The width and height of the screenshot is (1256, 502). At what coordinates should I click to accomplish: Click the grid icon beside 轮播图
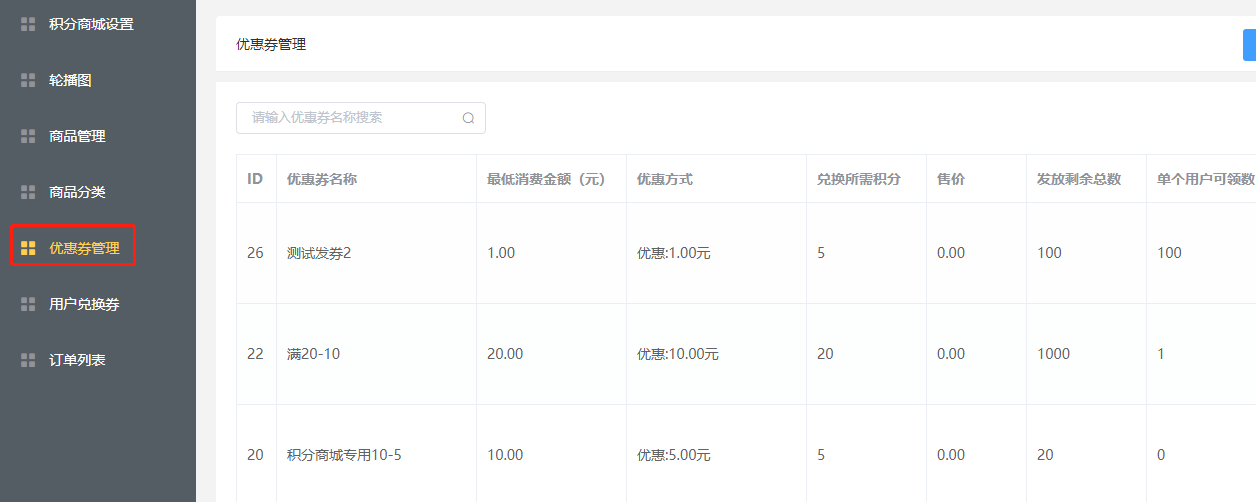click(x=28, y=80)
